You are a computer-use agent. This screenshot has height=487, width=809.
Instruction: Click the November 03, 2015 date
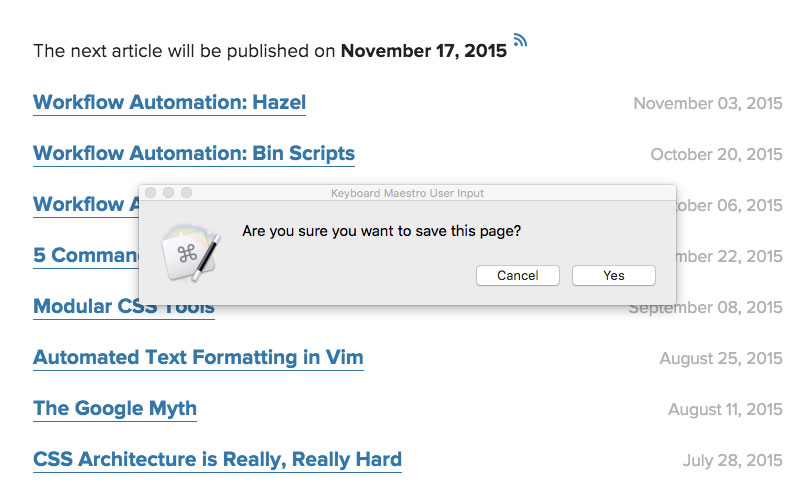[707, 103]
